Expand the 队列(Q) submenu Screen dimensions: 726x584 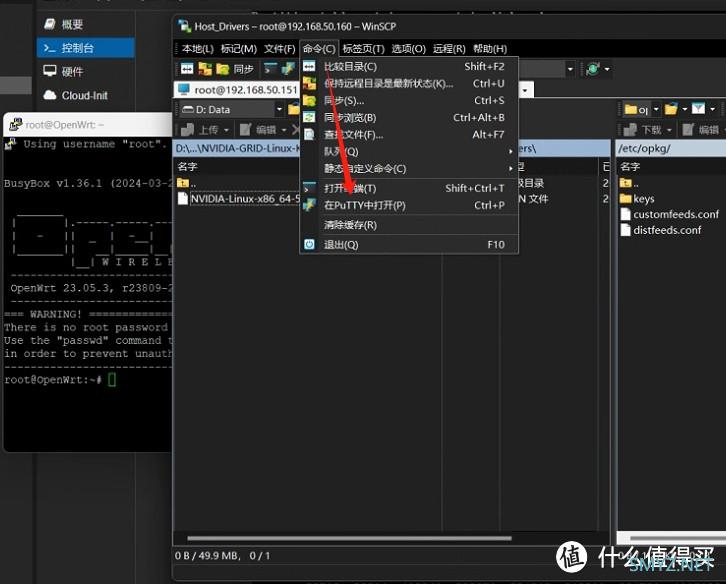(409, 152)
